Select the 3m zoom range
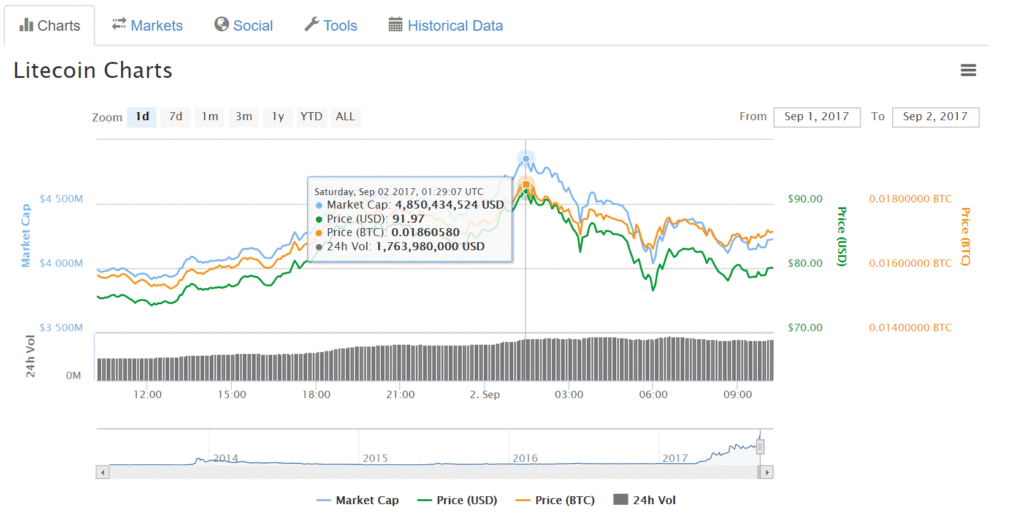Viewport: 1024px width, 514px height. pyautogui.click(x=244, y=117)
